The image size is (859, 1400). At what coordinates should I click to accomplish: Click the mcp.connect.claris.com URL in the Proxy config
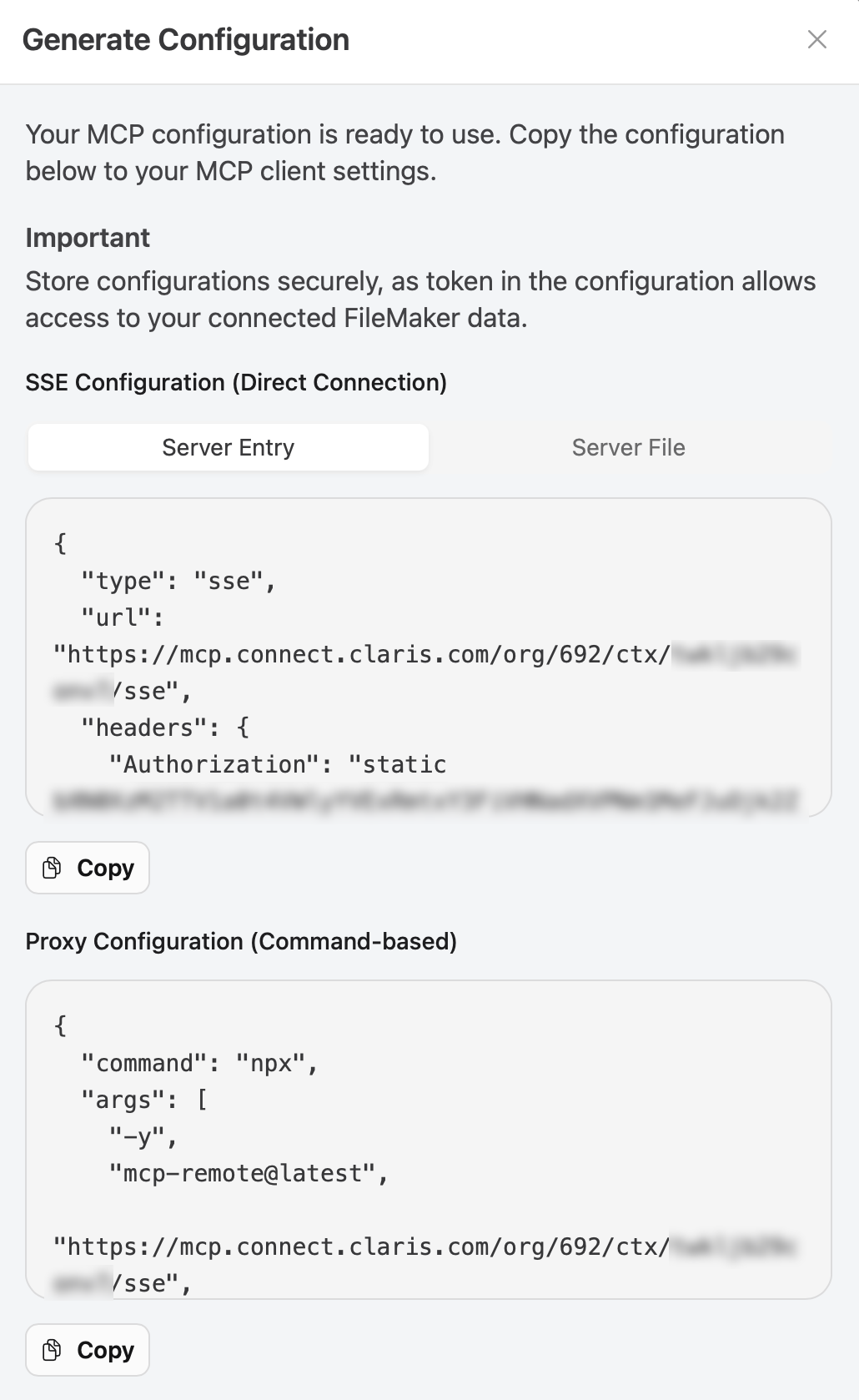pyautogui.click(x=359, y=1246)
